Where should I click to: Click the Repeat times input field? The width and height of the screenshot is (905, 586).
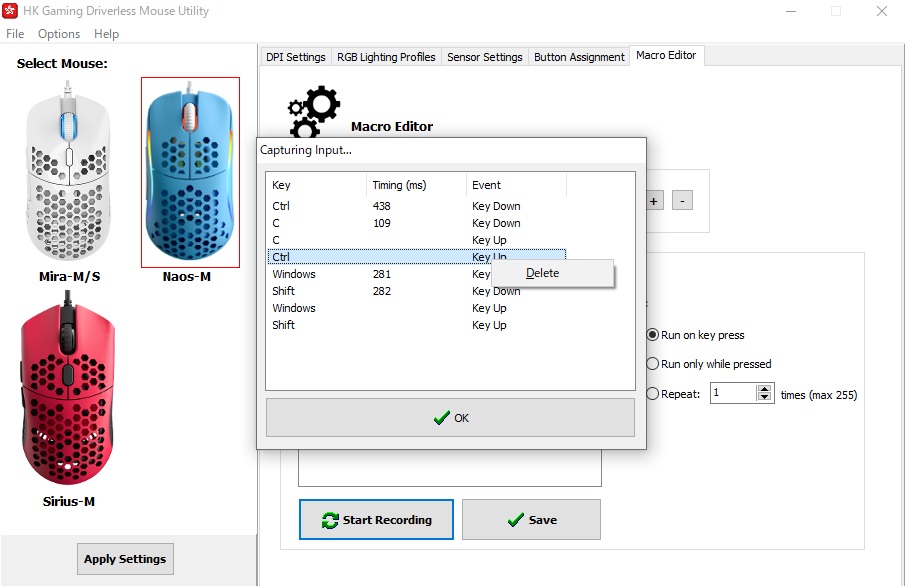click(x=733, y=393)
